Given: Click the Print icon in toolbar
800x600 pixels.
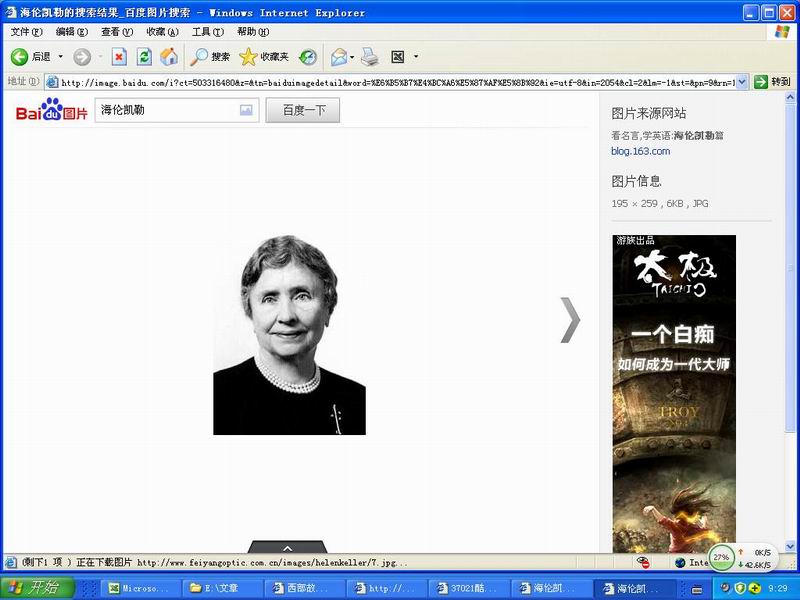Looking at the screenshot, I should pos(369,57).
